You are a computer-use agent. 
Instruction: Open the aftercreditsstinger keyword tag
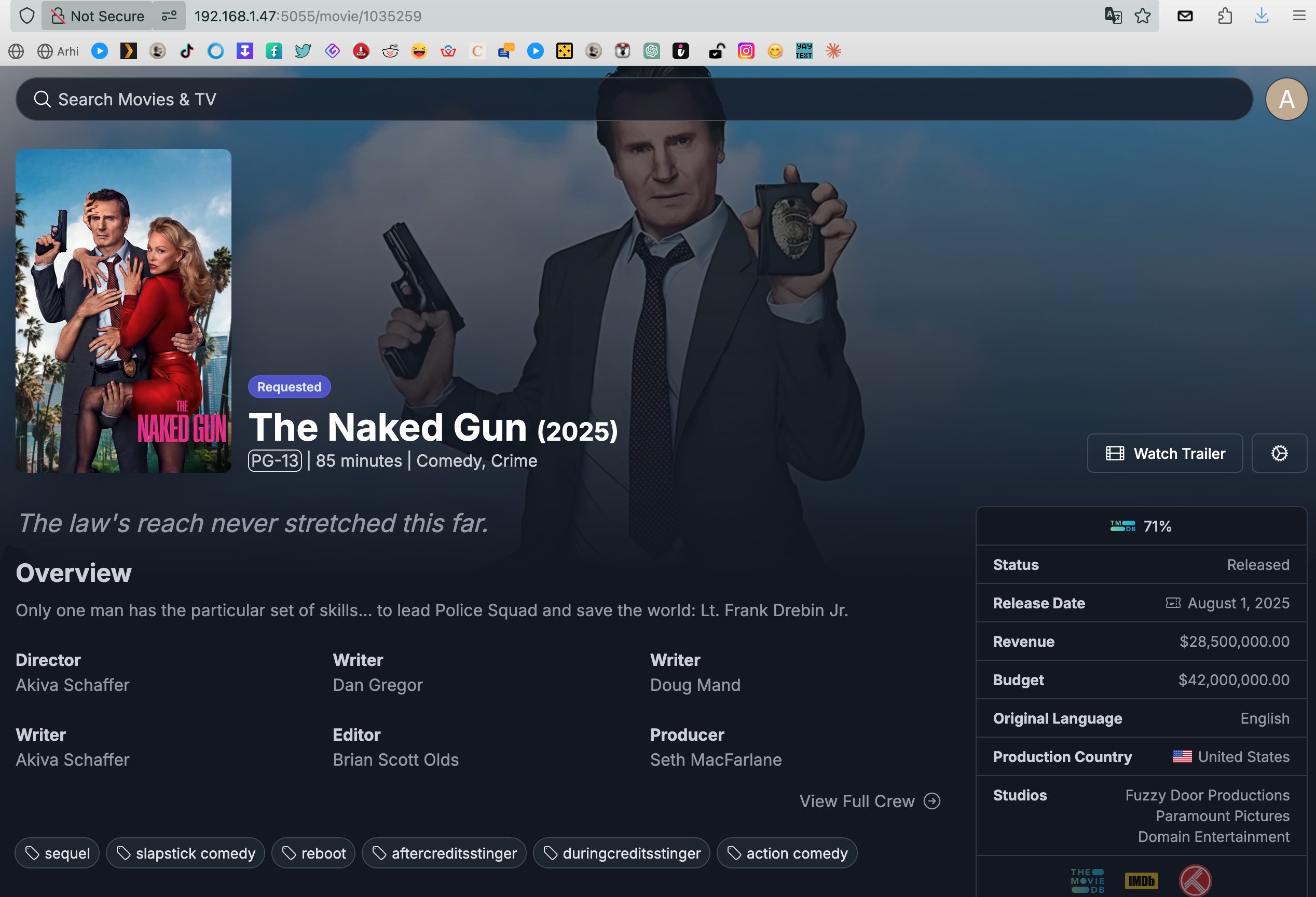[444, 853]
